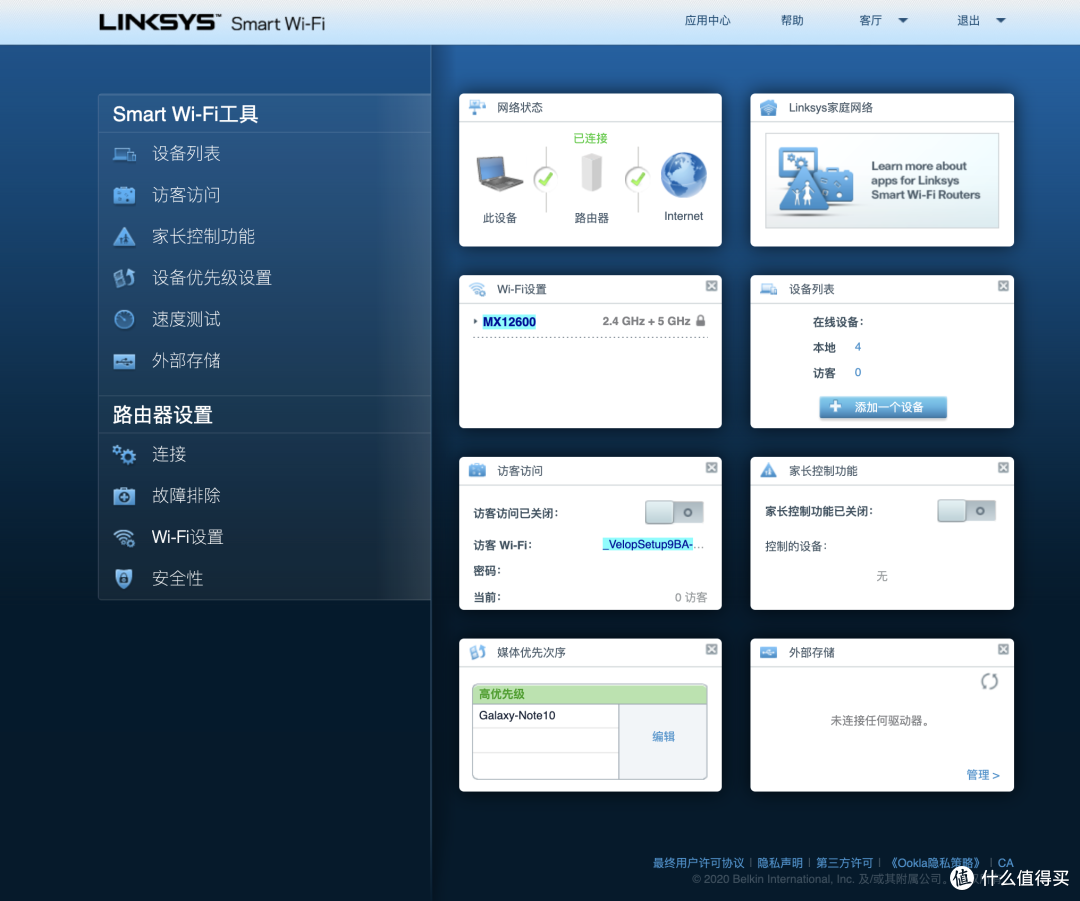Close the 外部存储 widget
Image resolution: width=1080 pixels, height=901 pixels.
pos(1004,650)
